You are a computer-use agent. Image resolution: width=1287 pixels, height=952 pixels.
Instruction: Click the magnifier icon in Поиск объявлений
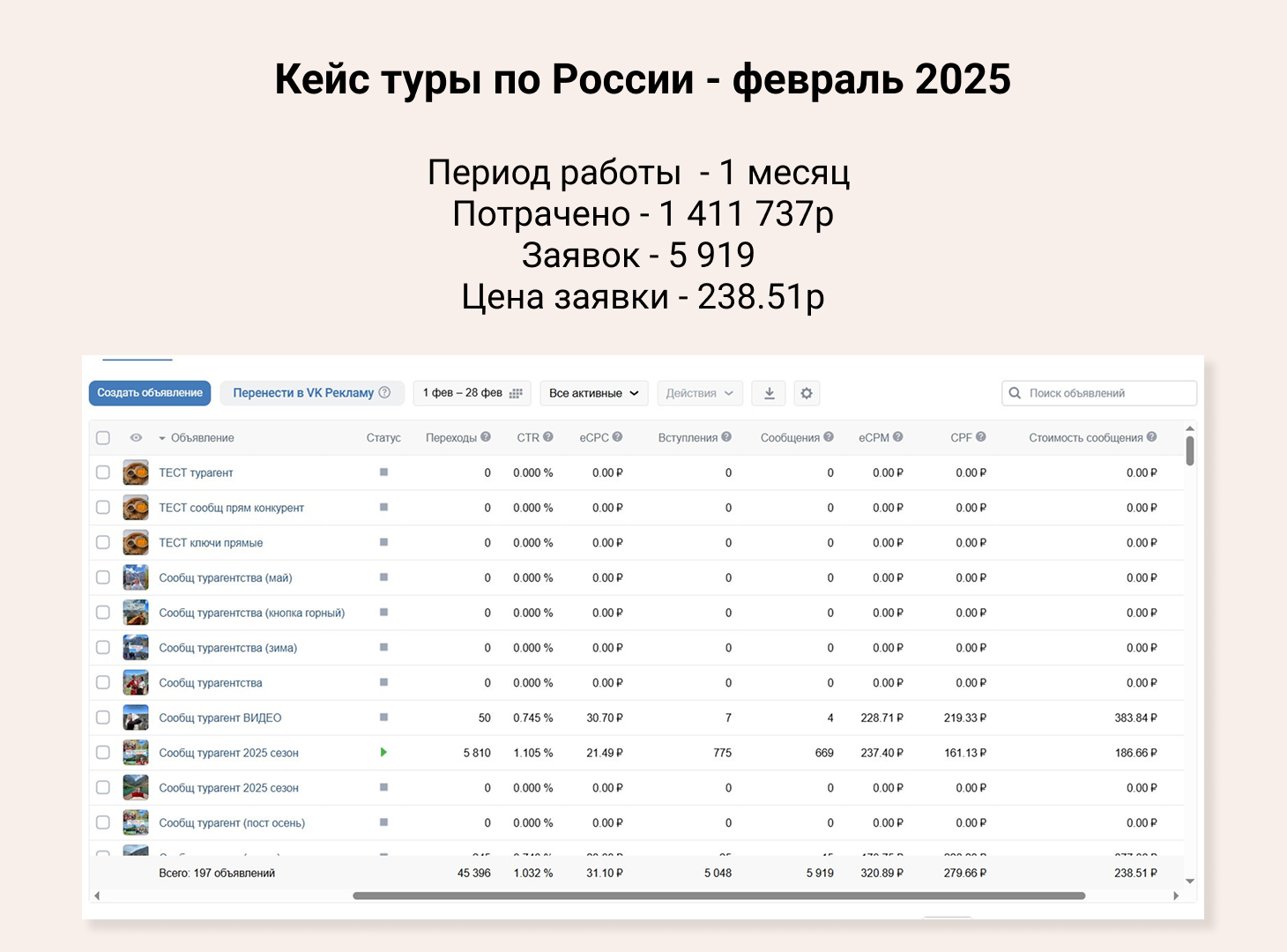coord(1015,393)
